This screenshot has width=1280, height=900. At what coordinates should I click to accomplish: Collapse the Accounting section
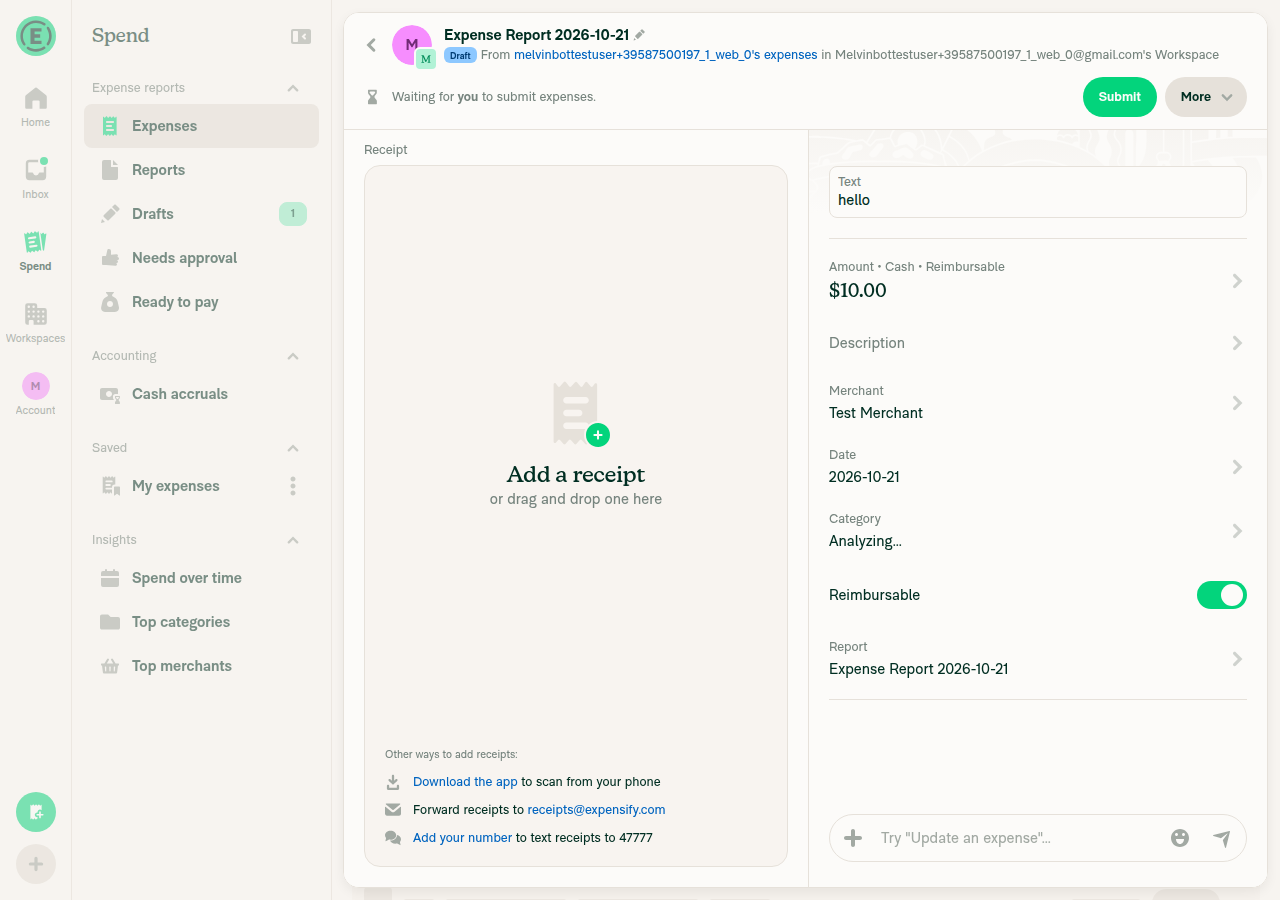click(293, 356)
